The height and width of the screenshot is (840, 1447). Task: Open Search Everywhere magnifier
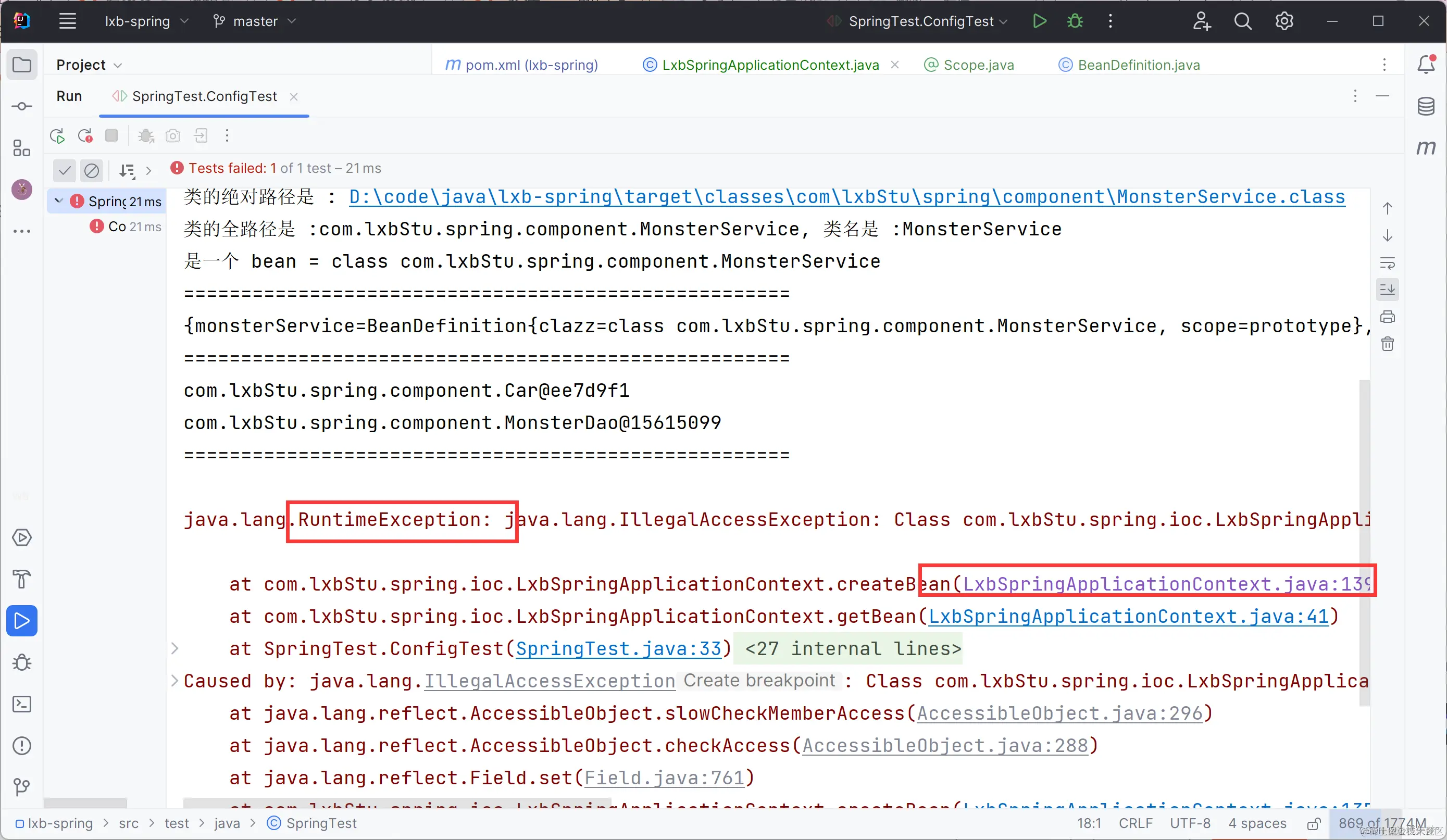[1243, 21]
